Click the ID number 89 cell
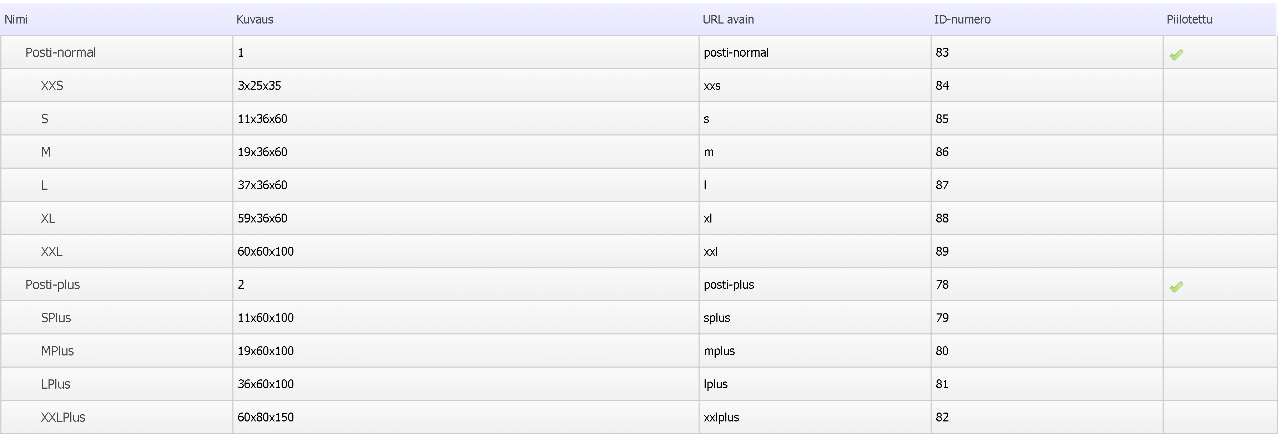1280x435 pixels. pos(942,251)
